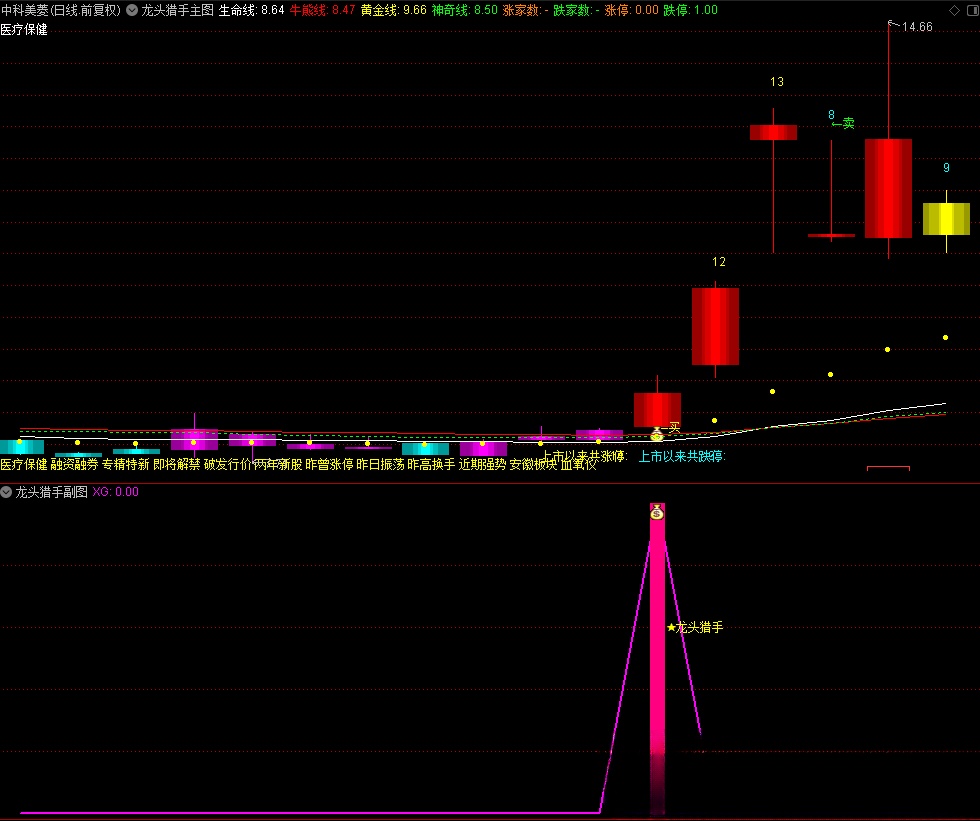
Task: Click the red candlestick labeled 12
Action: click(x=715, y=326)
